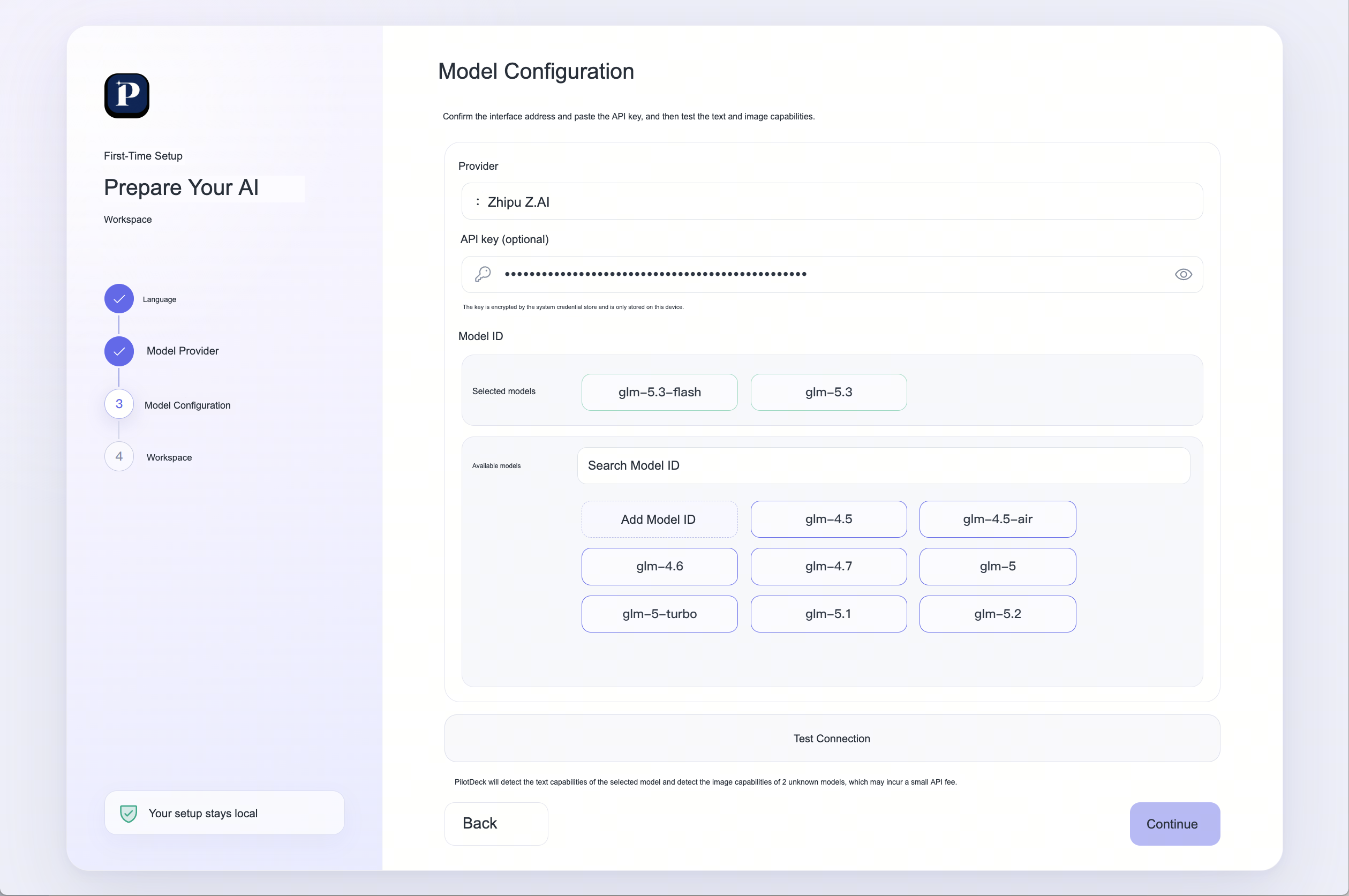
Task: Click the Model Provider step checkmark circle
Action: tap(119, 351)
